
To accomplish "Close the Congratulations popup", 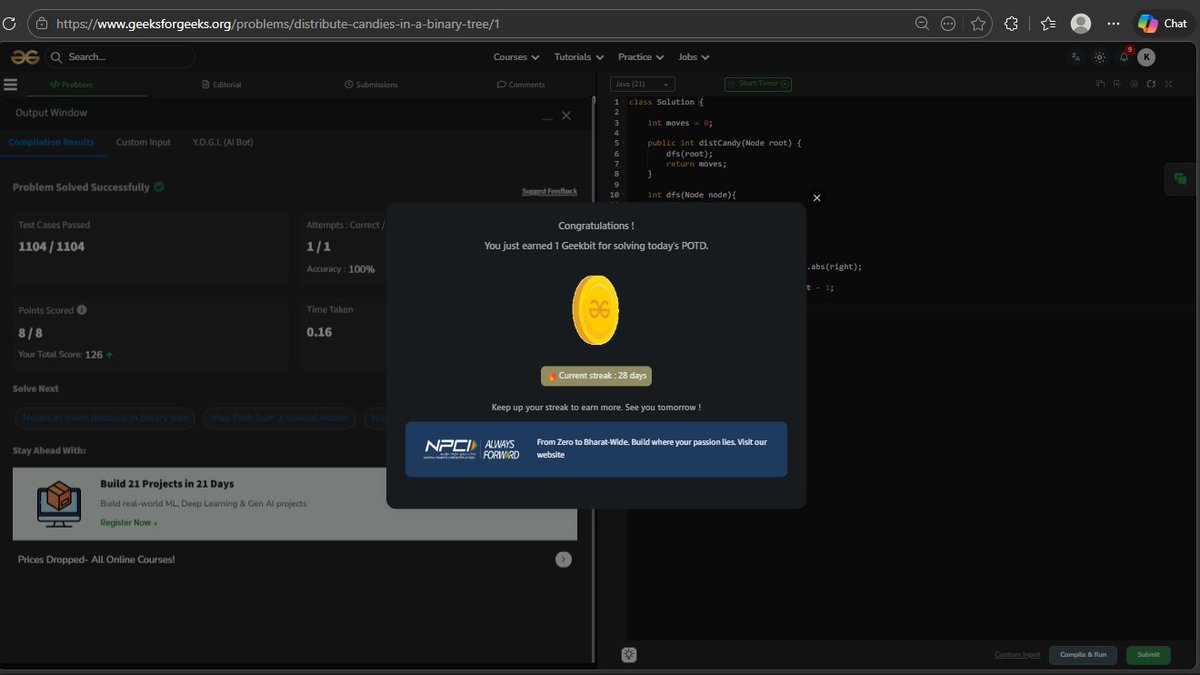I will [816, 198].
